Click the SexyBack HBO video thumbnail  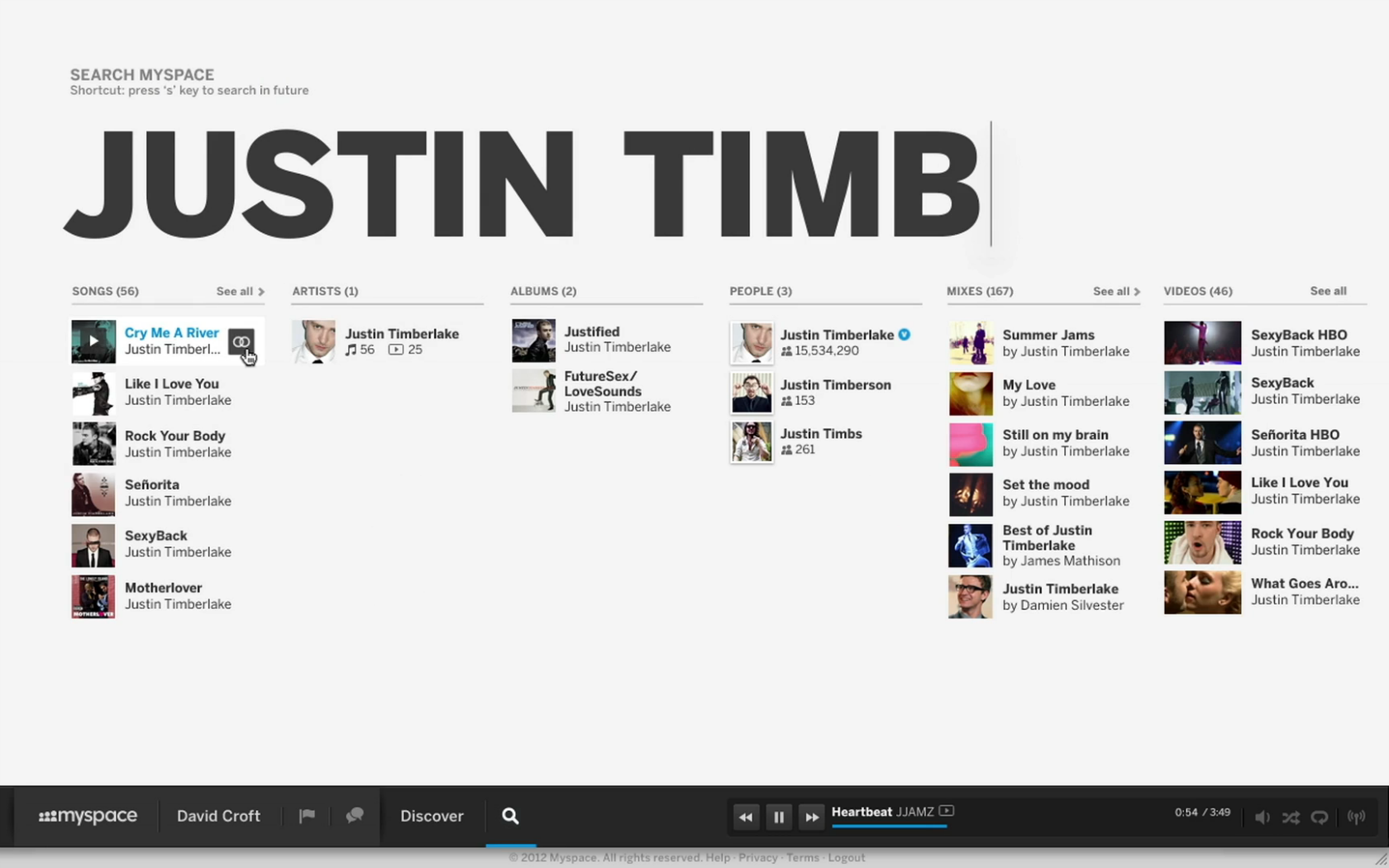tap(1203, 342)
